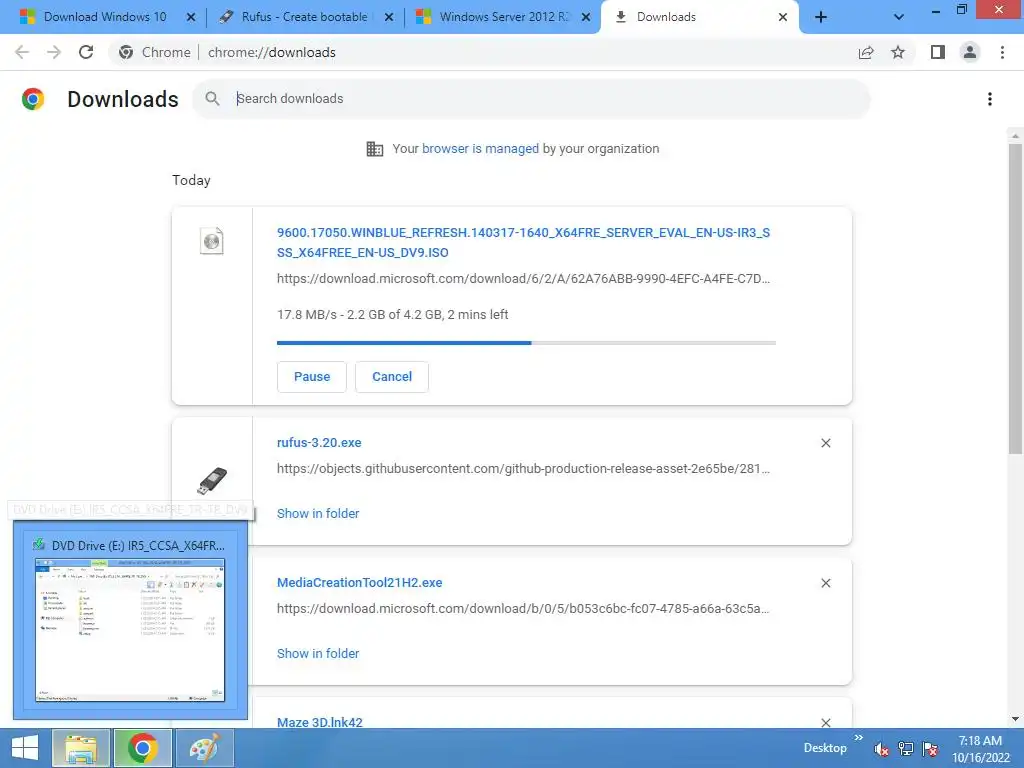
Task: Go back using the back arrow
Action: pos(22,52)
